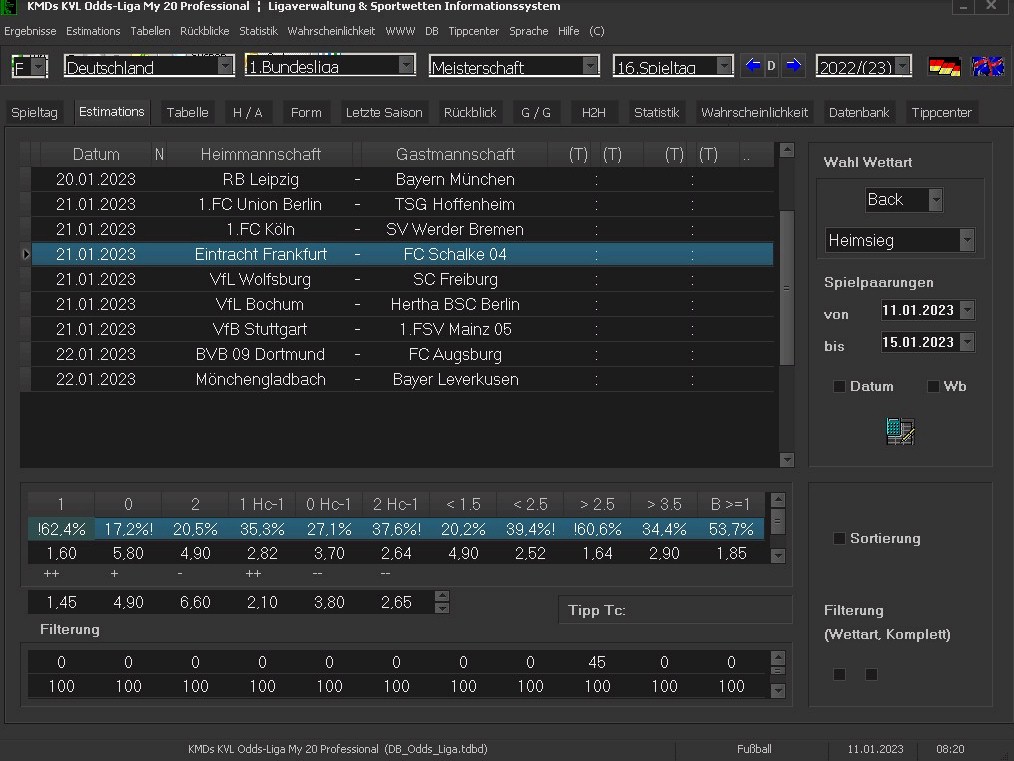Switch to the H / A tab
This screenshot has height=761, width=1014.
248,113
